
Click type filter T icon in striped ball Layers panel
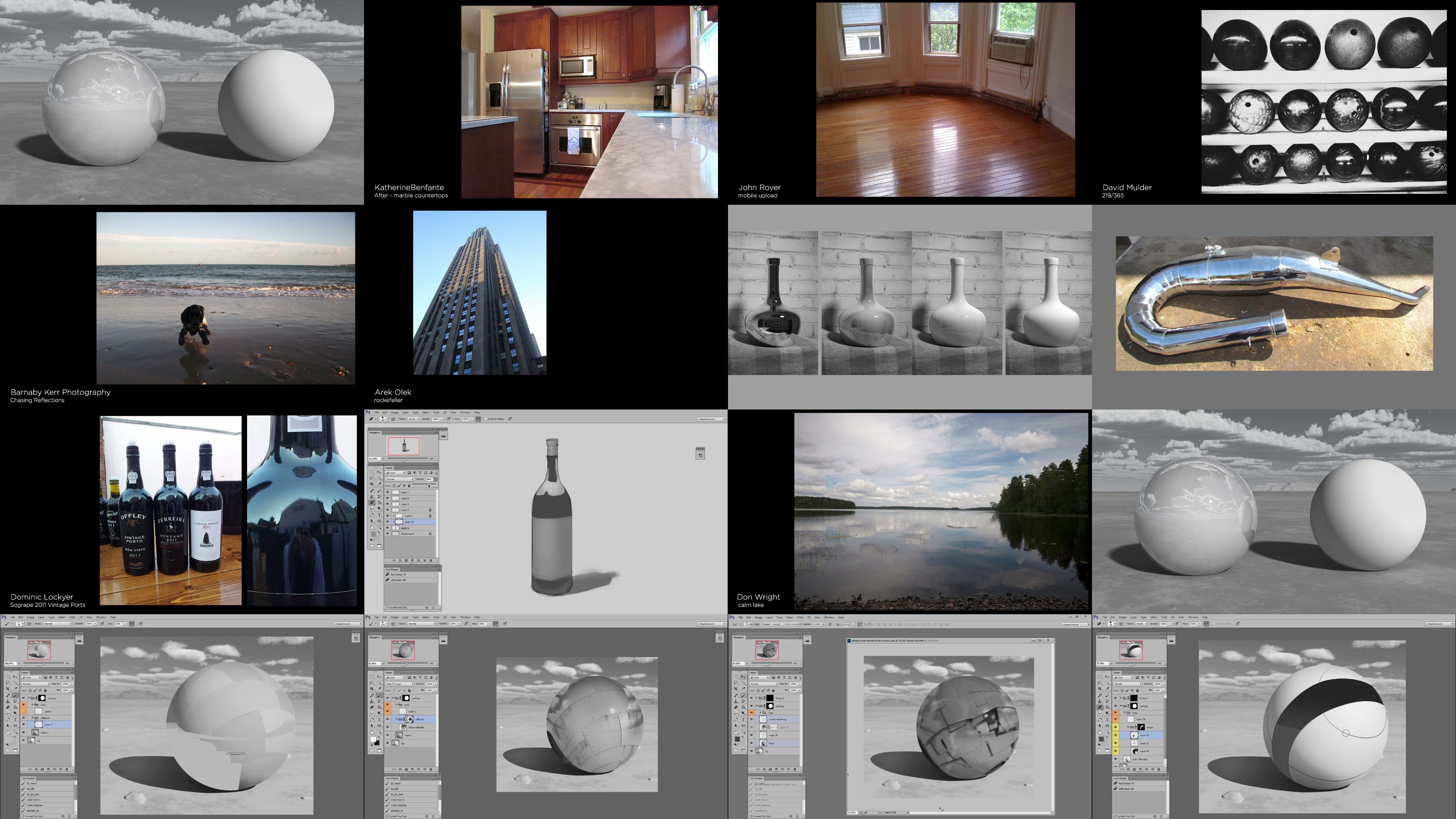point(1148,677)
